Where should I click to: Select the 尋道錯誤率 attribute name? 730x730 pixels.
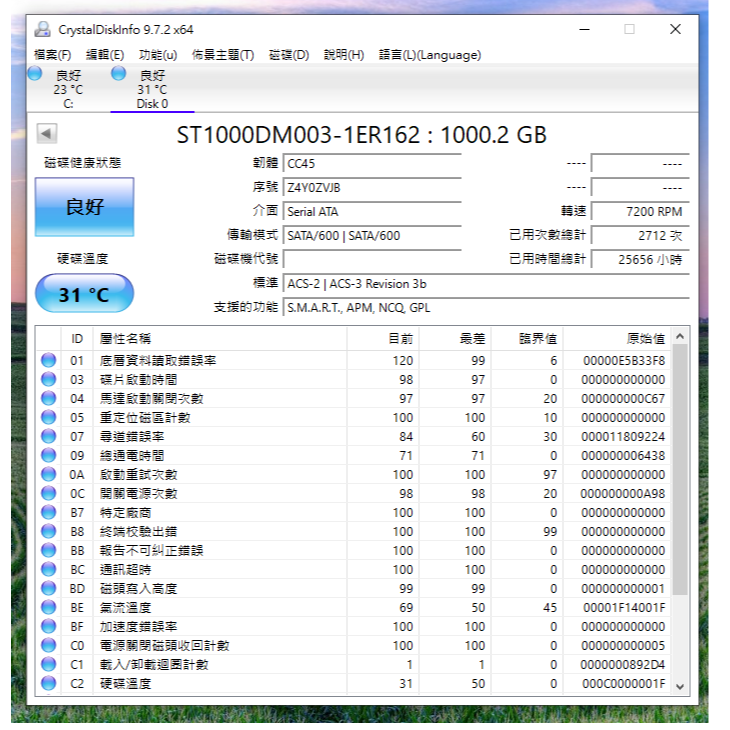[x=132, y=437]
